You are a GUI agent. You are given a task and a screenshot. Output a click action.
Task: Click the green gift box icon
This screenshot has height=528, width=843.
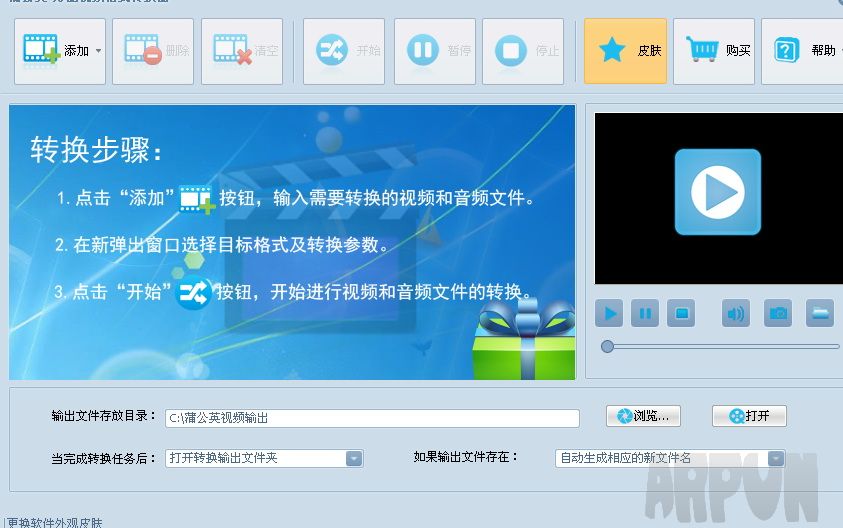[524, 340]
